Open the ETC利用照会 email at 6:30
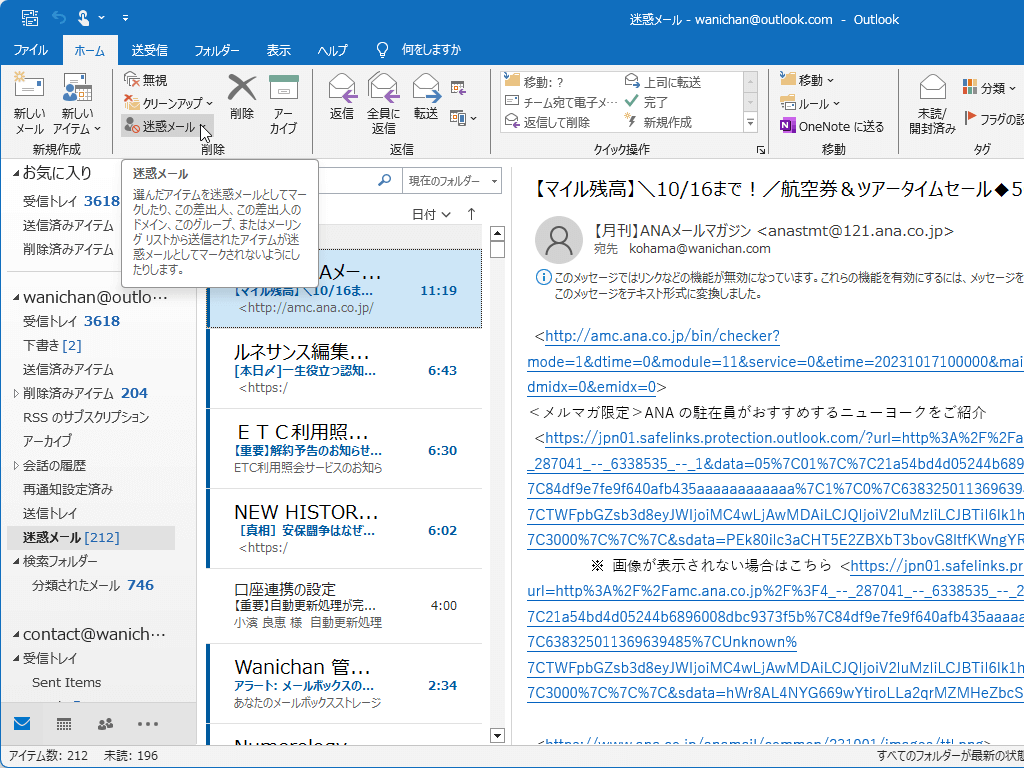The height and width of the screenshot is (768, 1024). coord(345,449)
